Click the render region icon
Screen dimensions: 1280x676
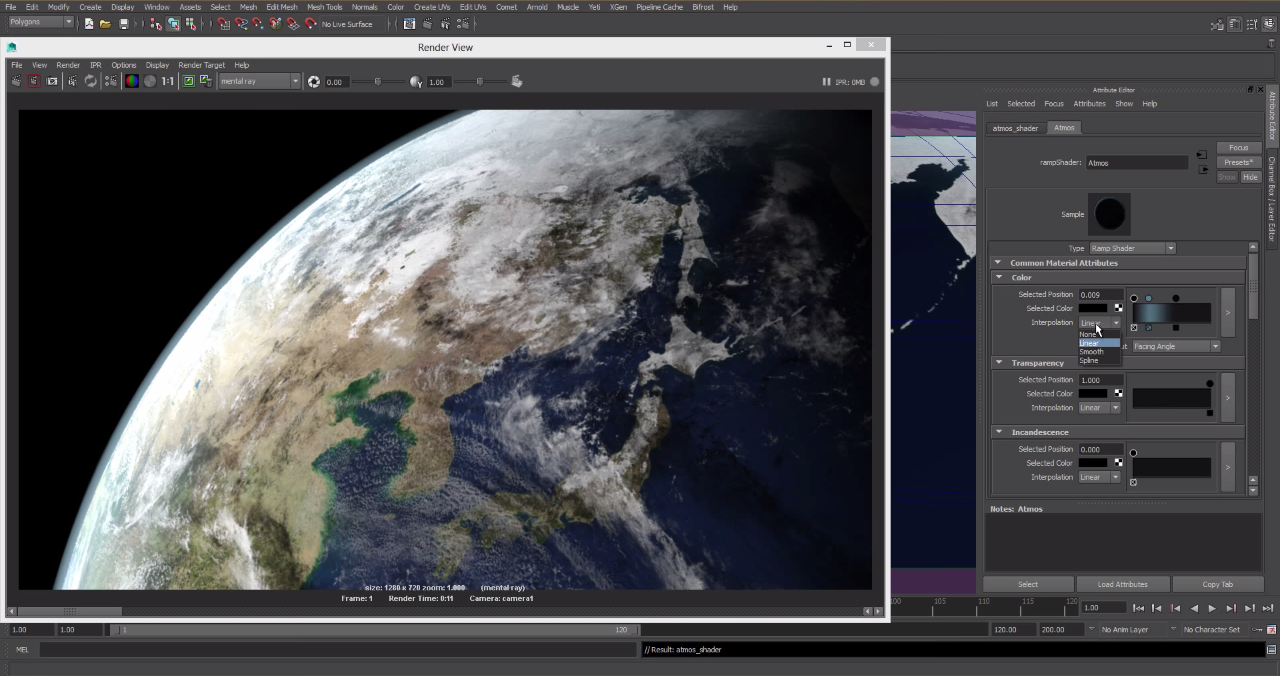(34, 81)
